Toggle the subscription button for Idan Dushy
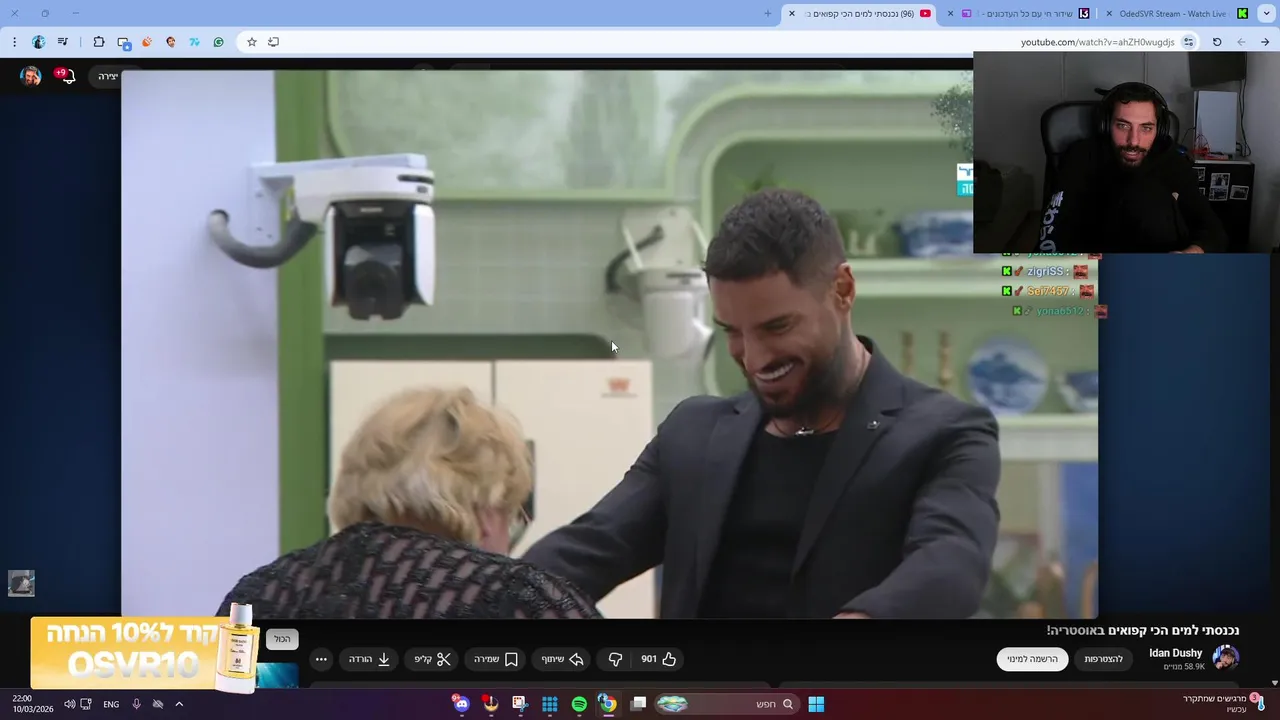The height and width of the screenshot is (720, 1280). click(x=1032, y=659)
